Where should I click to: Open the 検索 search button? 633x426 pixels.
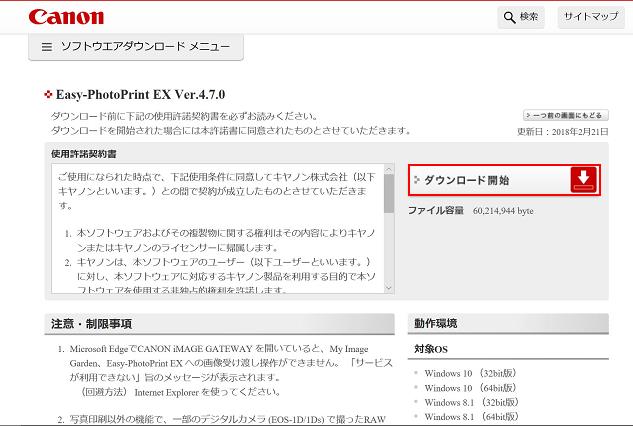(x=521, y=17)
